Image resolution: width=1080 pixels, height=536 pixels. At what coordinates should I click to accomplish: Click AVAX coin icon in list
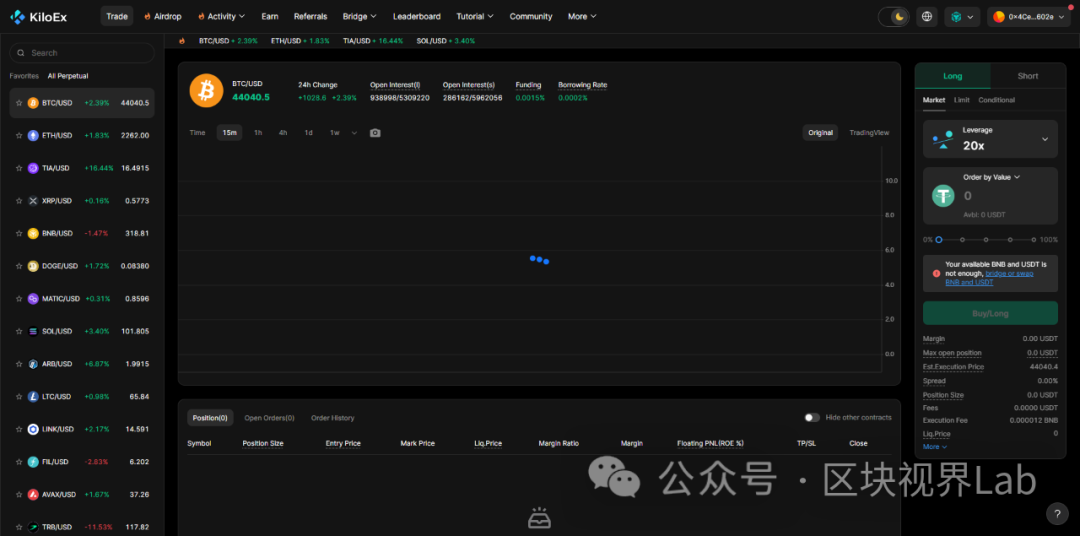[x=33, y=494]
